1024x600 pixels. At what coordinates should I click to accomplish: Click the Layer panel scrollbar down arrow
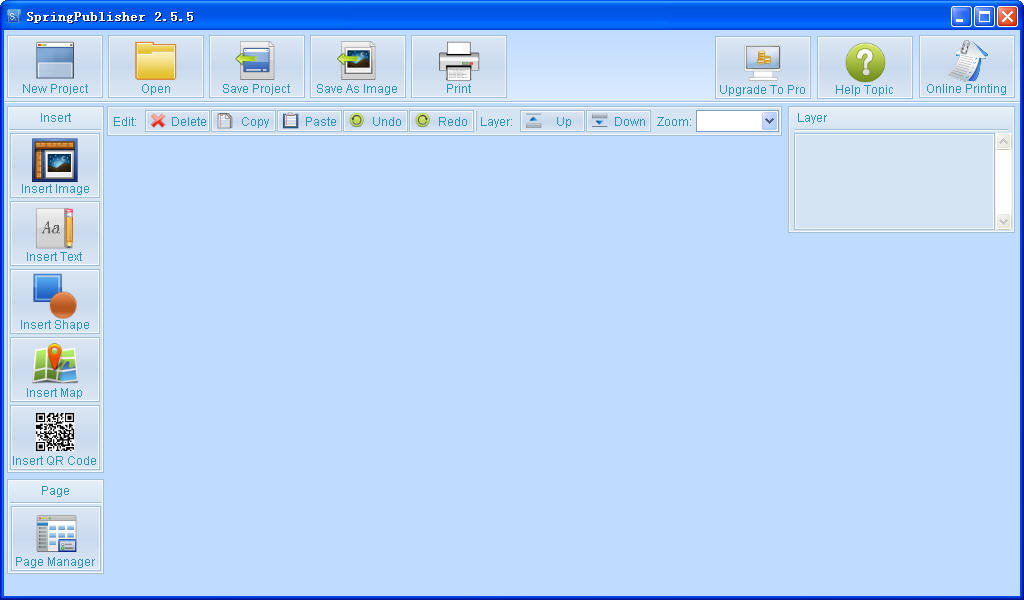point(1004,221)
